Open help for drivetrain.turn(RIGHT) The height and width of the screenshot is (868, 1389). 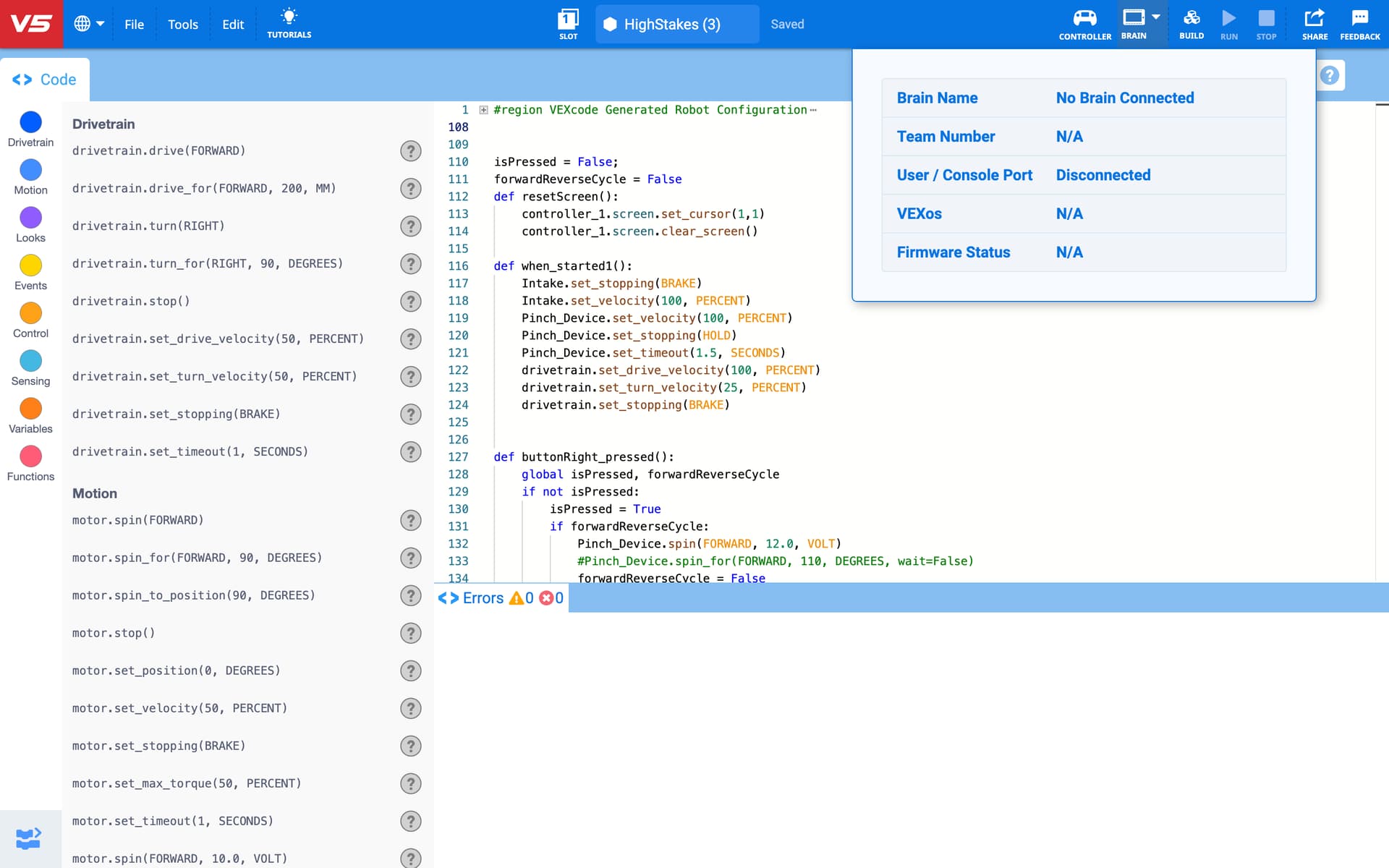(x=411, y=226)
